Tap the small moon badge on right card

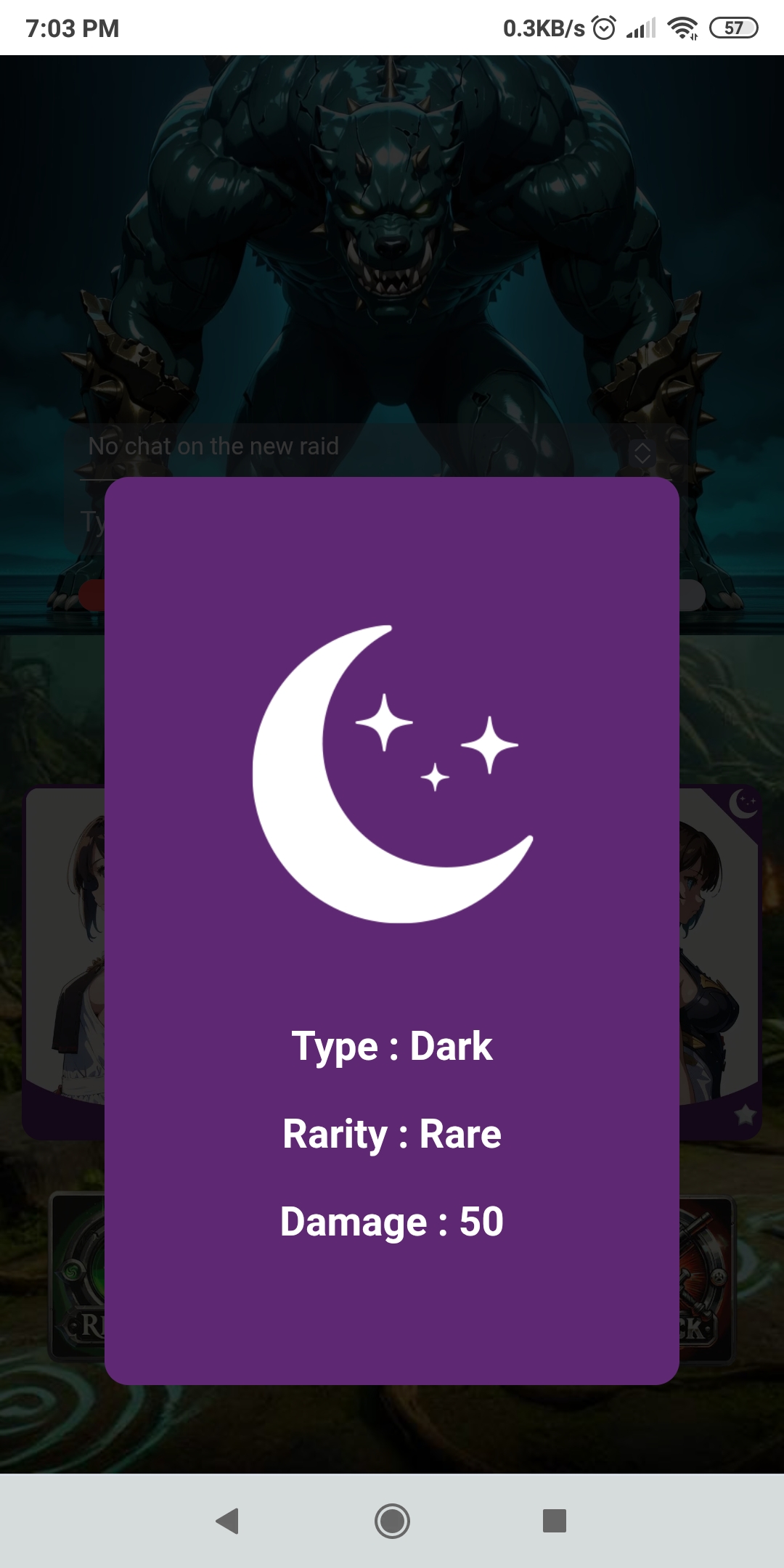click(x=743, y=804)
